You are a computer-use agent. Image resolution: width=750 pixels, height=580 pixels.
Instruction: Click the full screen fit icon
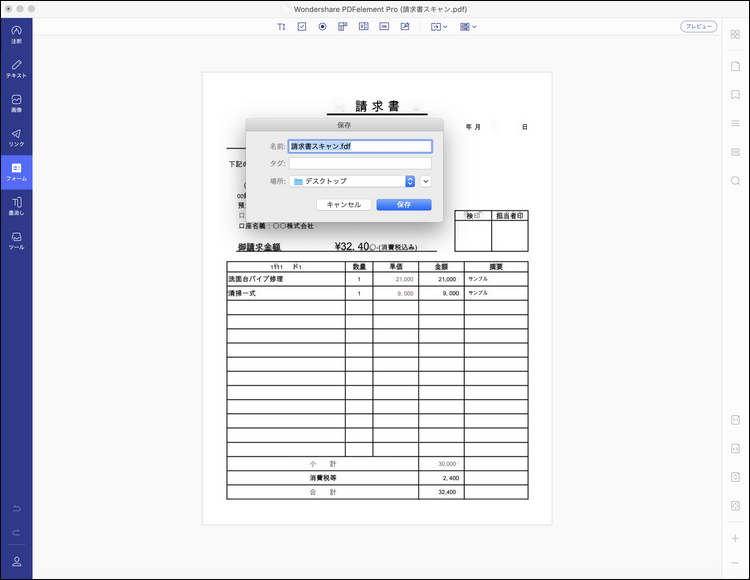(x=735, y=506)
